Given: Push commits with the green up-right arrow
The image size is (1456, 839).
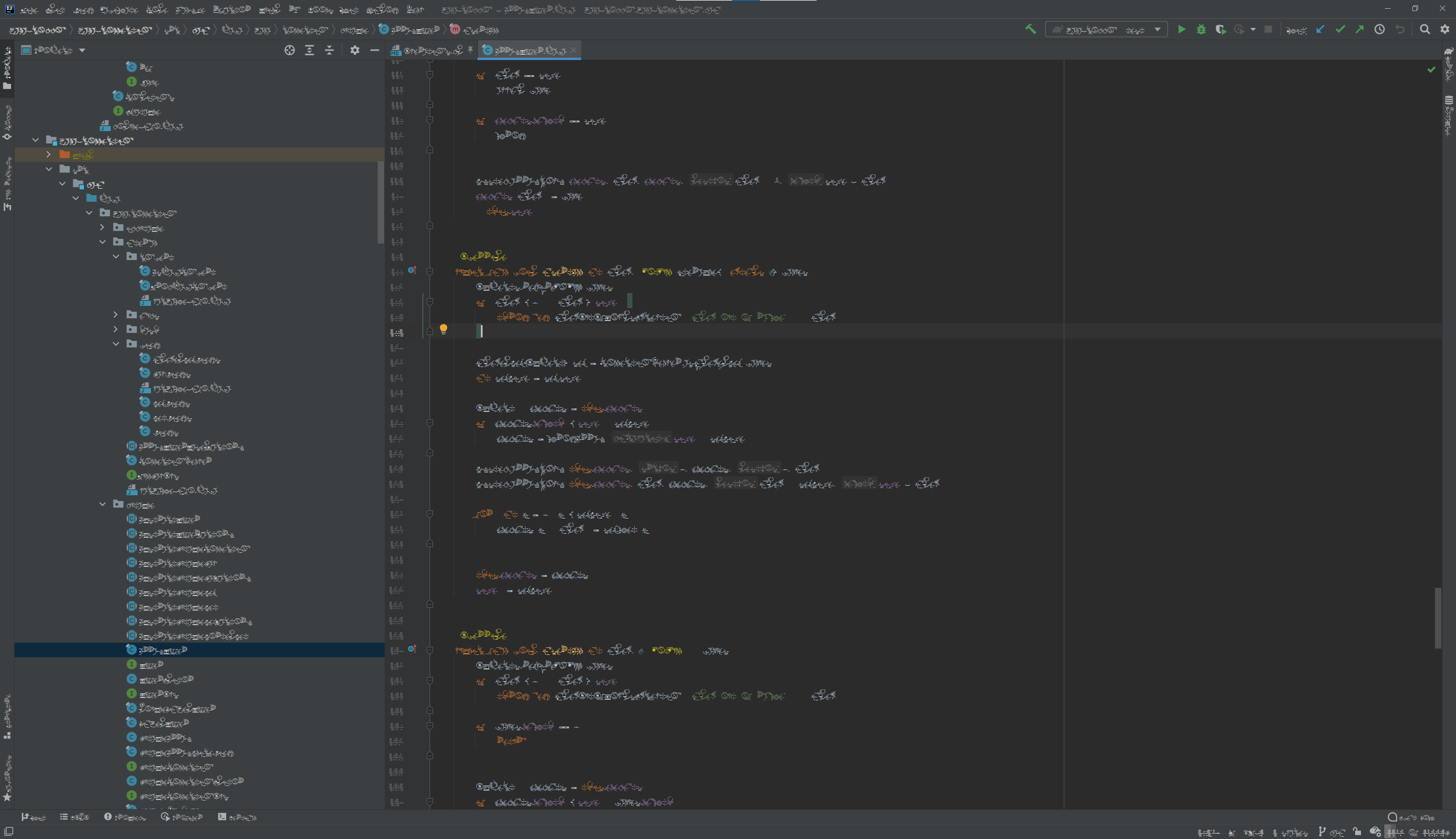Looking at the screenshot, I should [1359, 29].
